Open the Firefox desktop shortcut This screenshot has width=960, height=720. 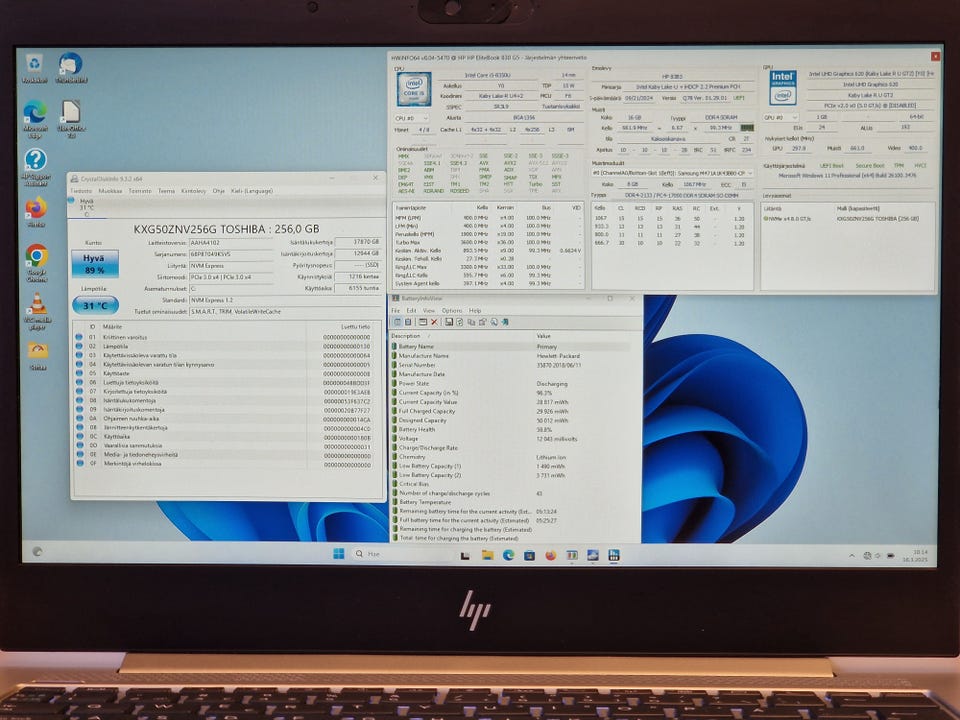(36, 212)
